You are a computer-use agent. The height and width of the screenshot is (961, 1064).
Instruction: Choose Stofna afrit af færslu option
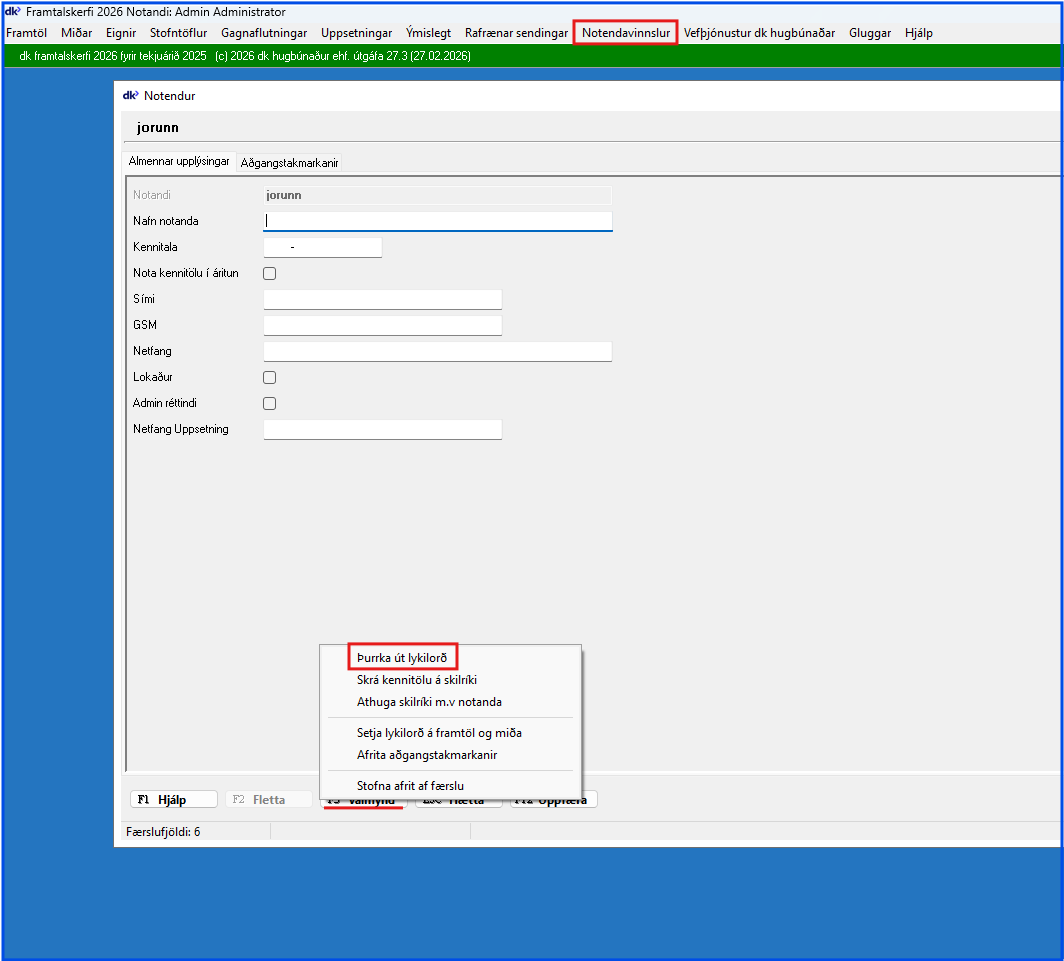tap(410, 786)
